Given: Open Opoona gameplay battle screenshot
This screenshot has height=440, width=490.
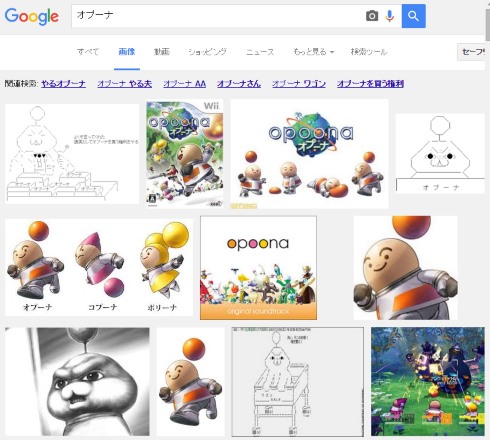Looking at the screenshot, I should tap(428, 382).
